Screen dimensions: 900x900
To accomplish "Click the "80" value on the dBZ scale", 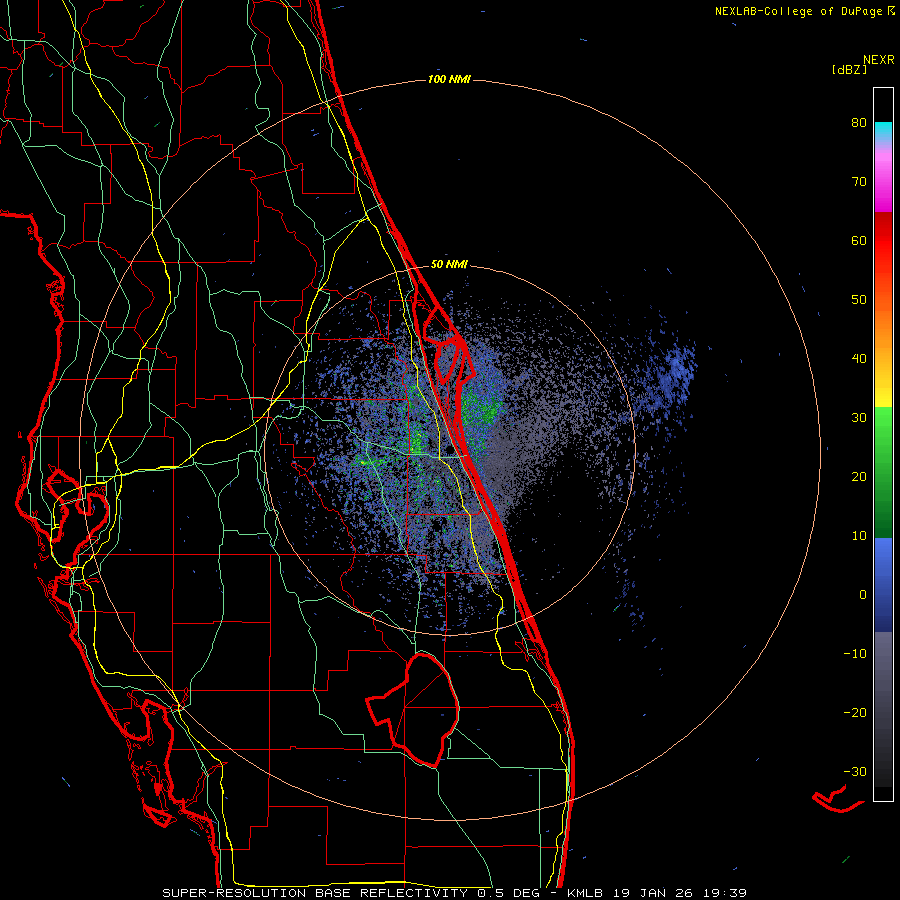I will [x=859, y=123].
